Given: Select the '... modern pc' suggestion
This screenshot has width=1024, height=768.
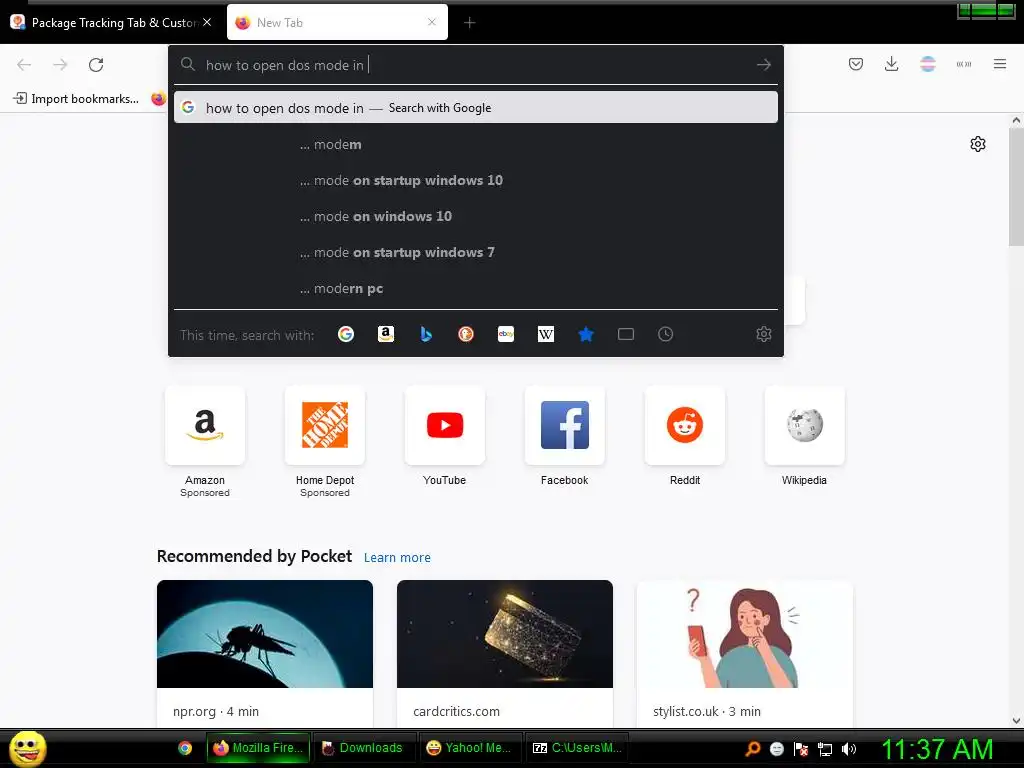Looking at the screenshot, I should (x=475, y=288).
